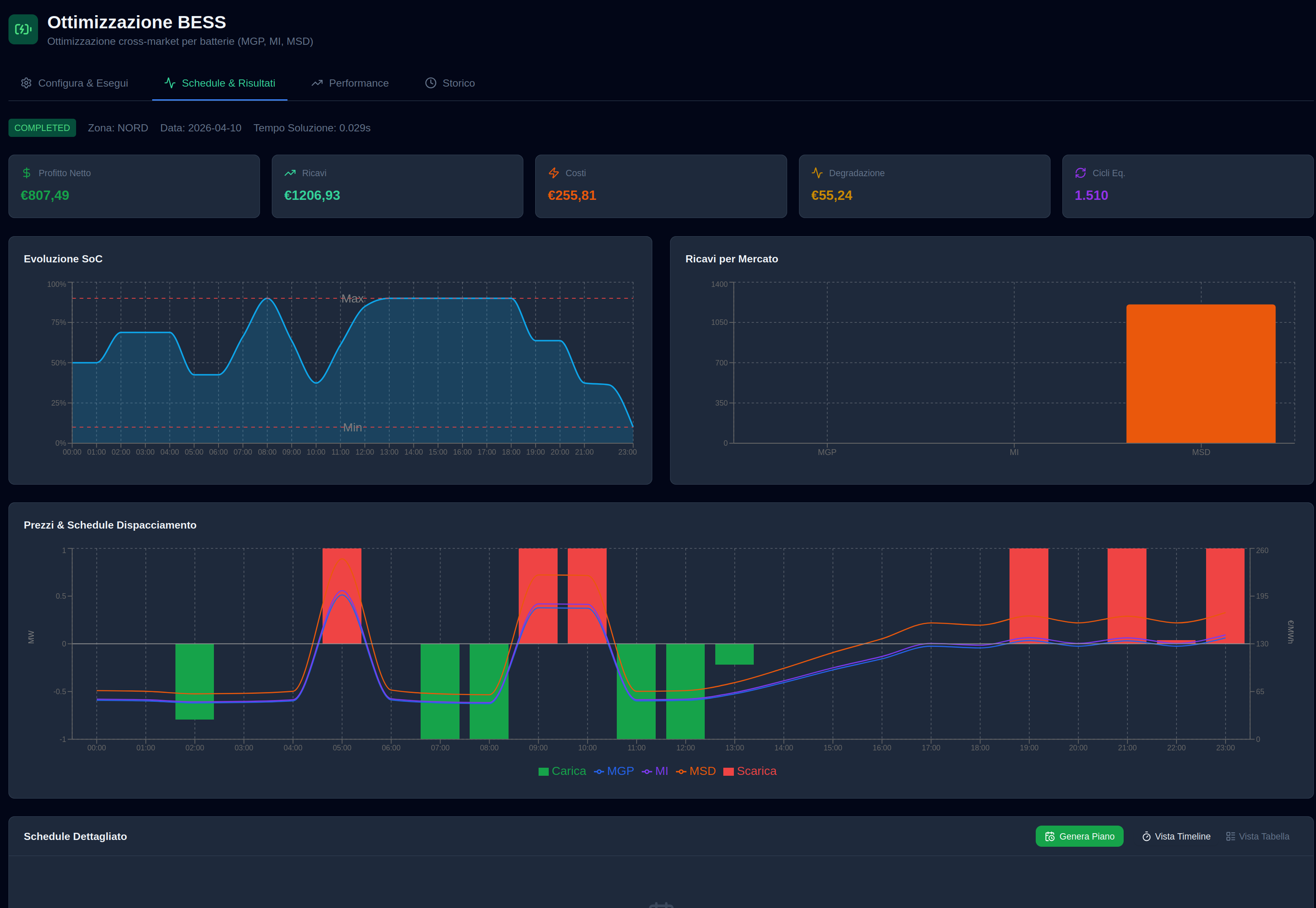Select the Vista Tabella view option

tap(1257, 836)
